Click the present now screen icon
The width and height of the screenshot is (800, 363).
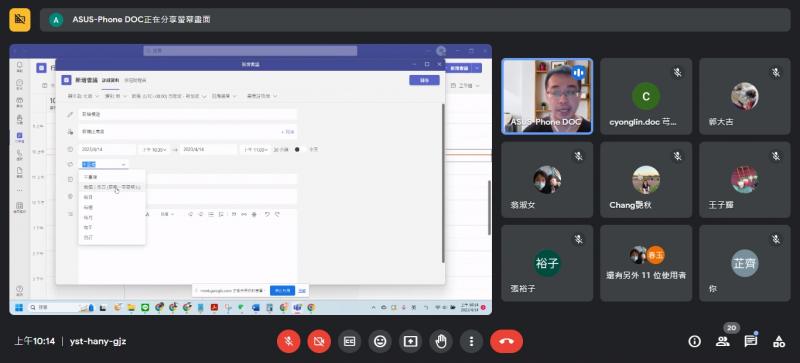(x=410, y=342)
